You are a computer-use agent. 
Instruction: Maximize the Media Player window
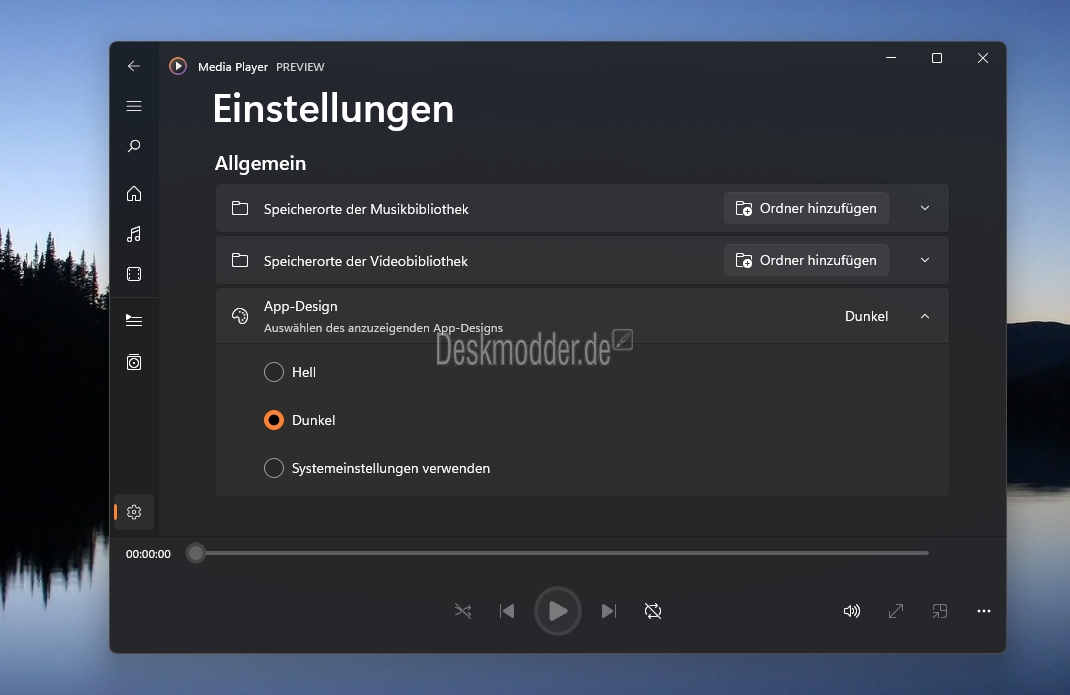tap(937, 58)
